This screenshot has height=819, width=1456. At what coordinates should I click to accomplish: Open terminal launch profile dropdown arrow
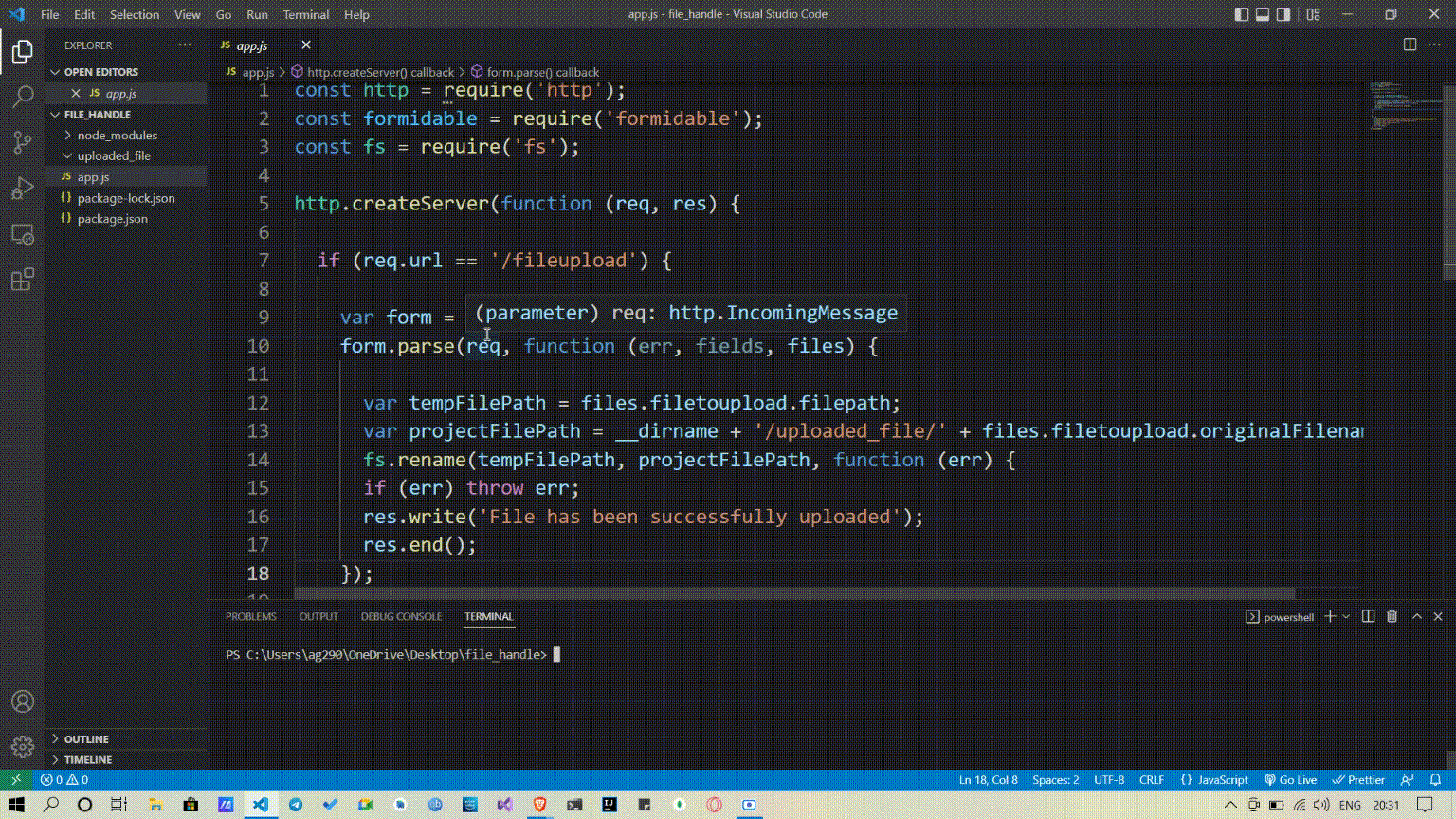1345,616
